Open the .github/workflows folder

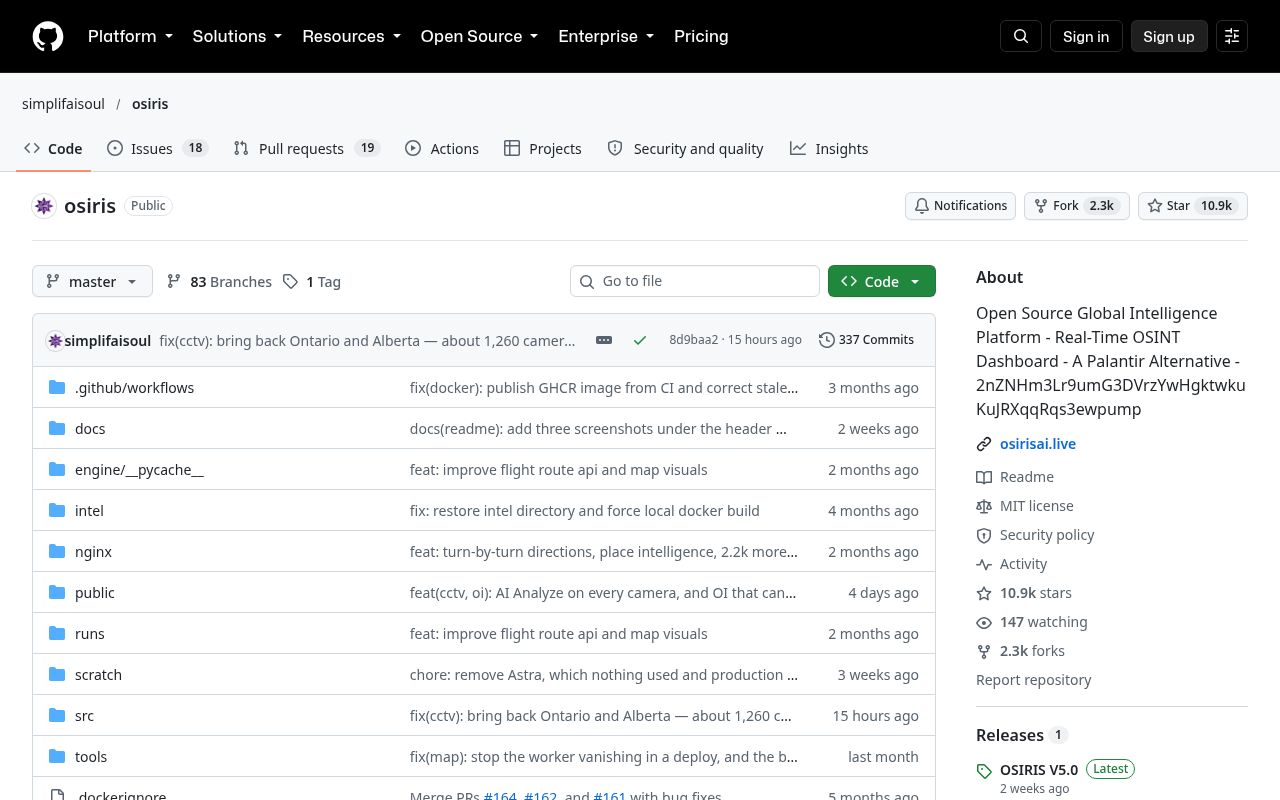tap(135, 388)
